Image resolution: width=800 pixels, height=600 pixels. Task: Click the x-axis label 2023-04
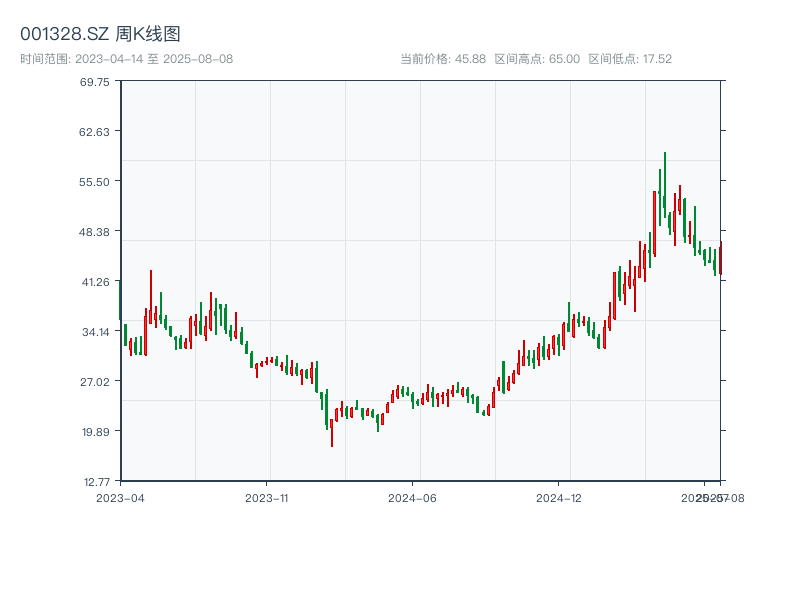pyautogui.click(x=120, y=498)
